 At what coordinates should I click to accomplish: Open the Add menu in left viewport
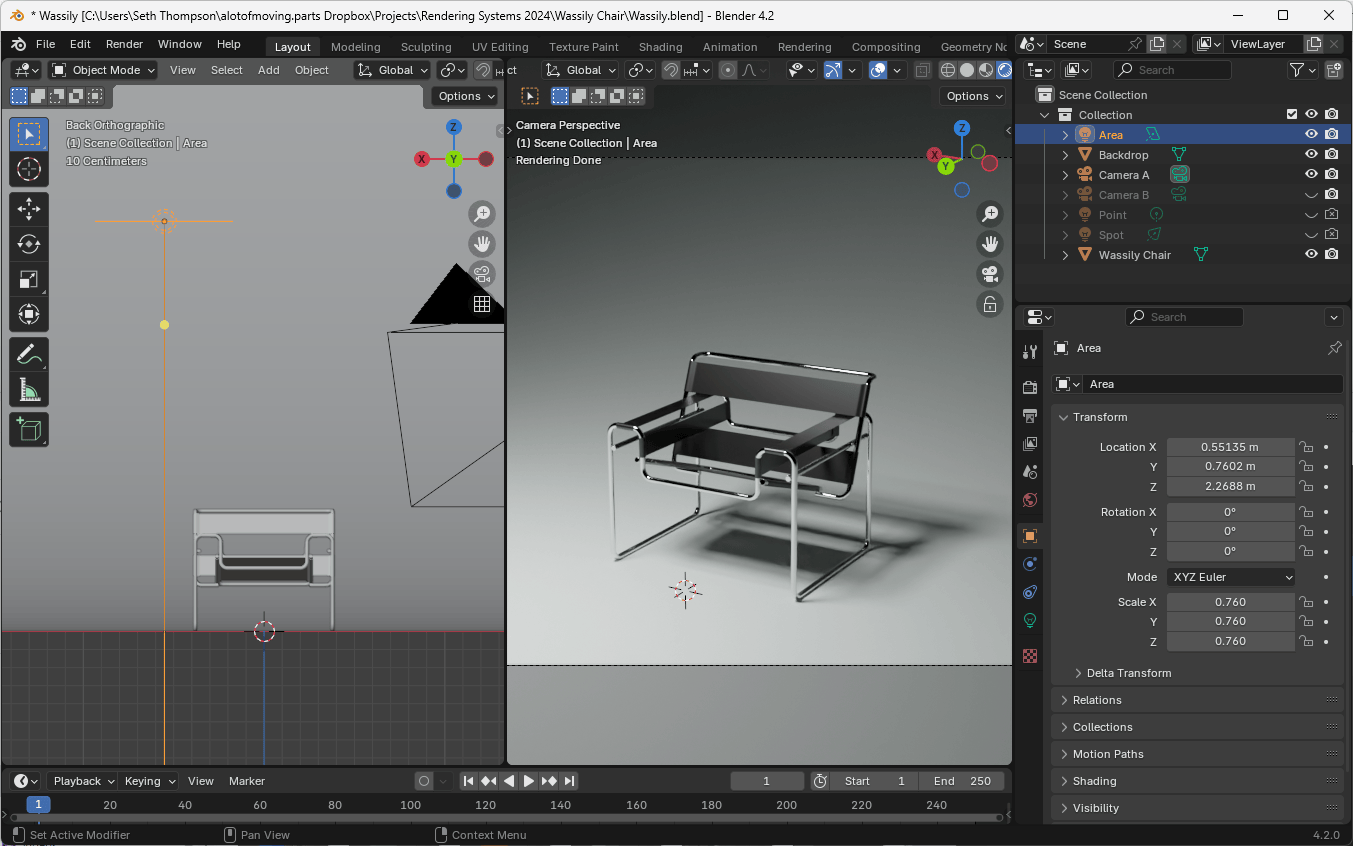268,70
